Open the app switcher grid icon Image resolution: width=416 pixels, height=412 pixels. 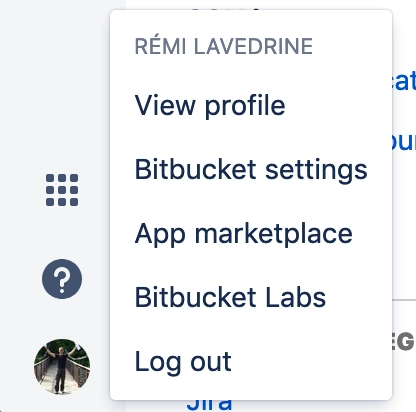62,190
